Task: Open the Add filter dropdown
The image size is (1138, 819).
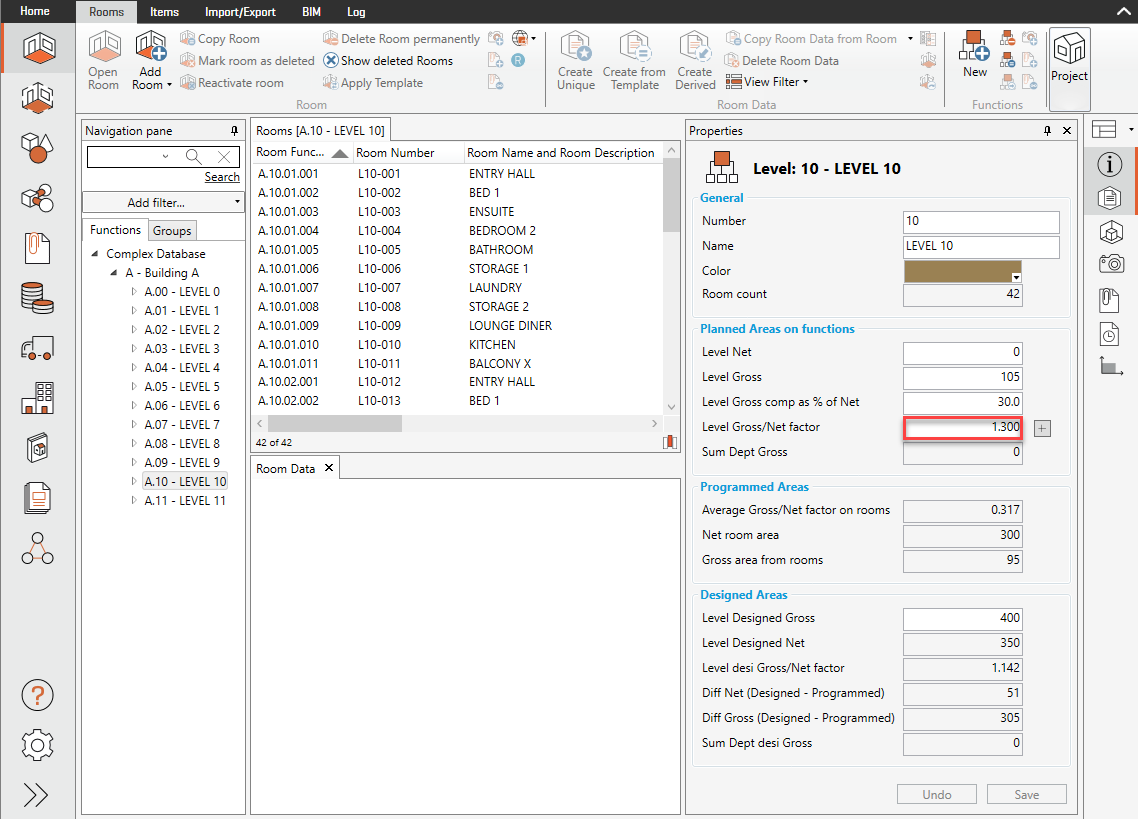Action: [x=164, y=203]
